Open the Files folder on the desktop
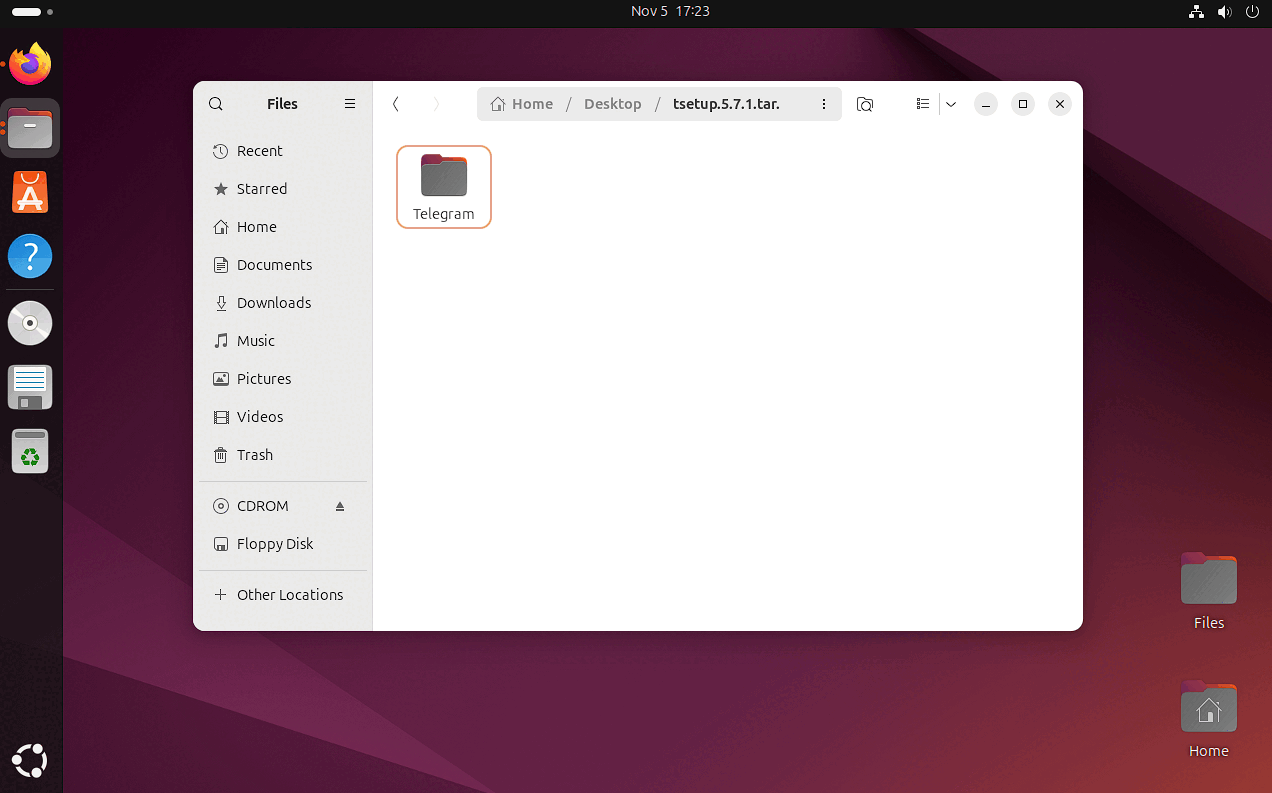Screen dimensions: 1272x793 pyautogui.click(x=1209, y=591)
